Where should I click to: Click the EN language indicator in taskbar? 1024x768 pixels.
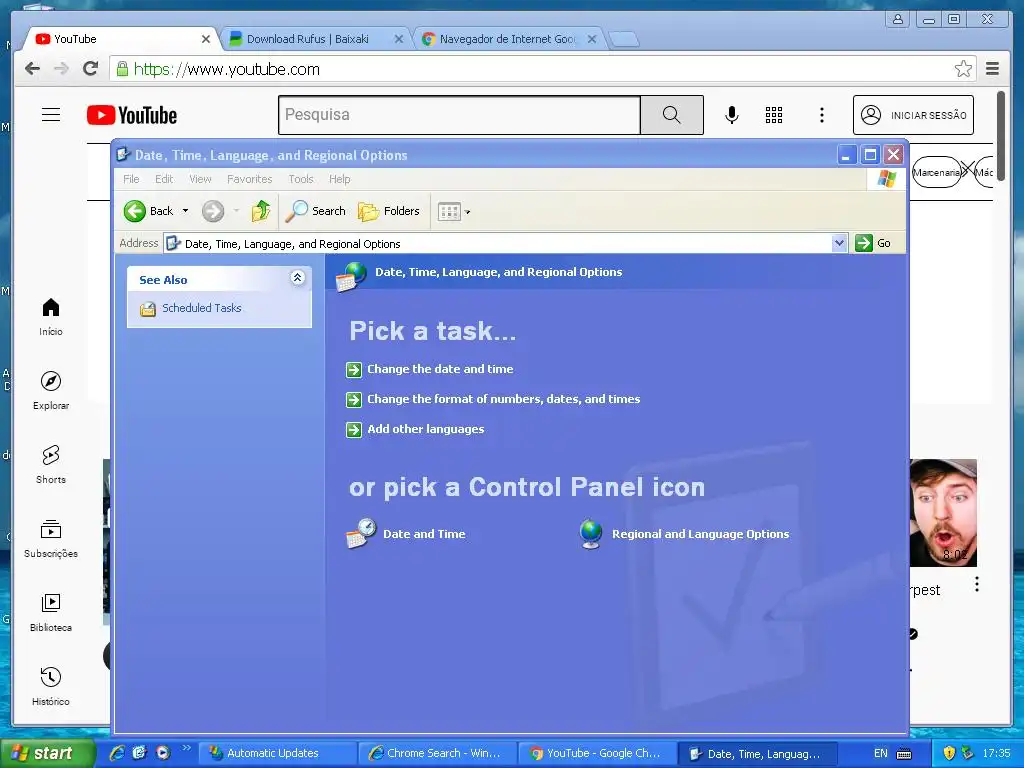(x=880, y=754)
